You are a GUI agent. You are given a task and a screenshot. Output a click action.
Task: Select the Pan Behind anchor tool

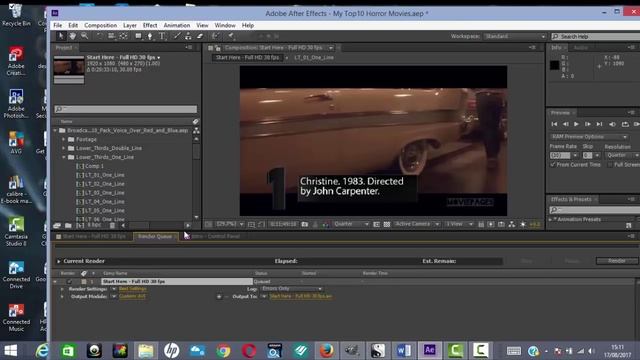(123, 36)
